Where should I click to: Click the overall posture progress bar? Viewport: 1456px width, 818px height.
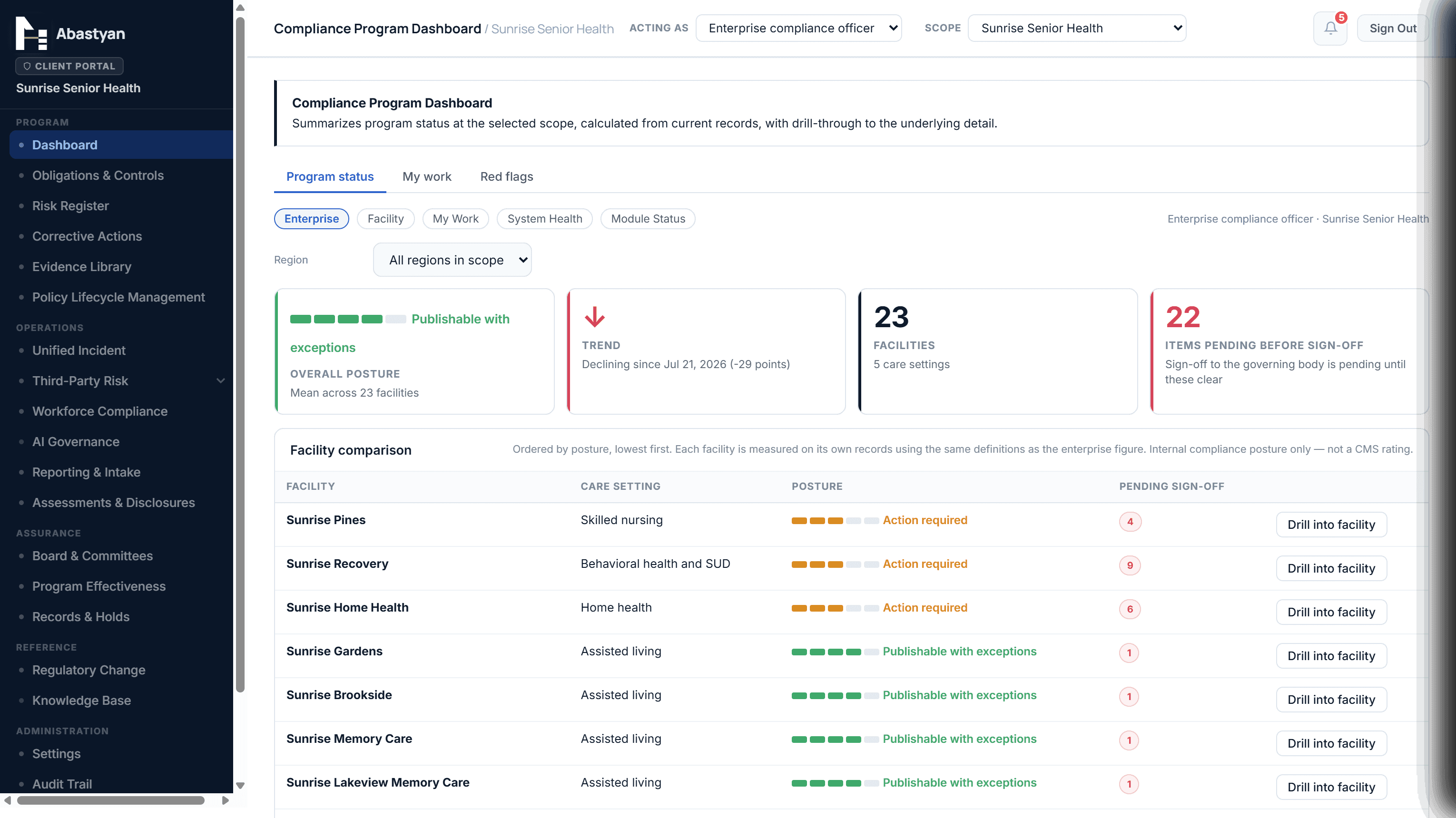click(348, 319)
